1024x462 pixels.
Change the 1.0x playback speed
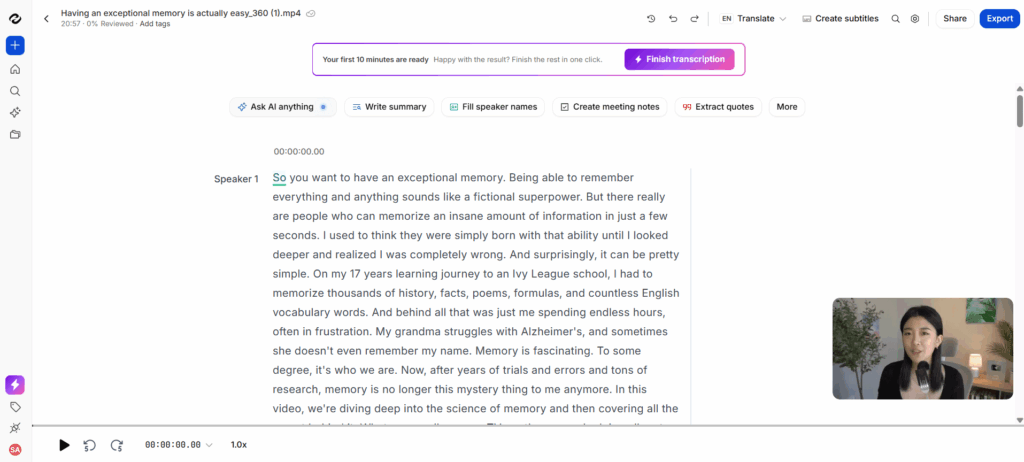(x=239, y=445)
